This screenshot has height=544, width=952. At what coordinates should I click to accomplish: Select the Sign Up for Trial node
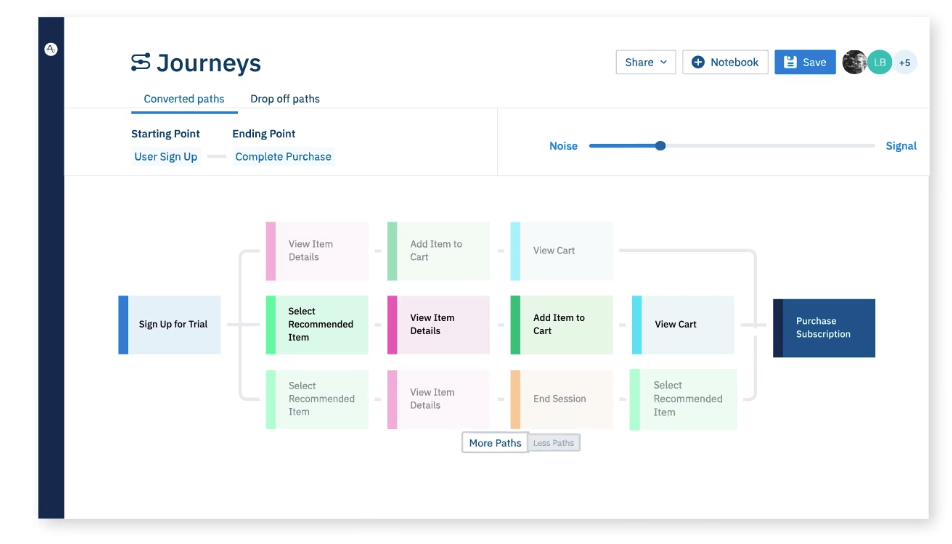tap(170, 324)
